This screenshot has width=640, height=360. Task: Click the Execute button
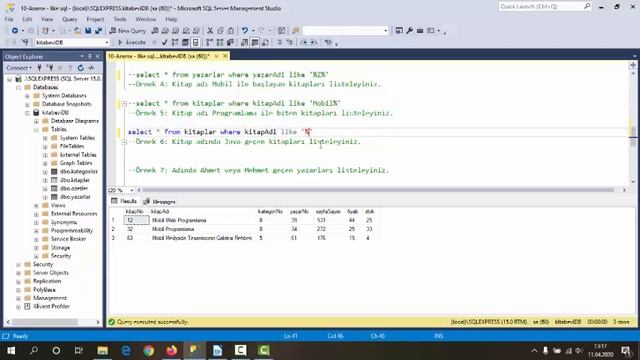(132, 42)
